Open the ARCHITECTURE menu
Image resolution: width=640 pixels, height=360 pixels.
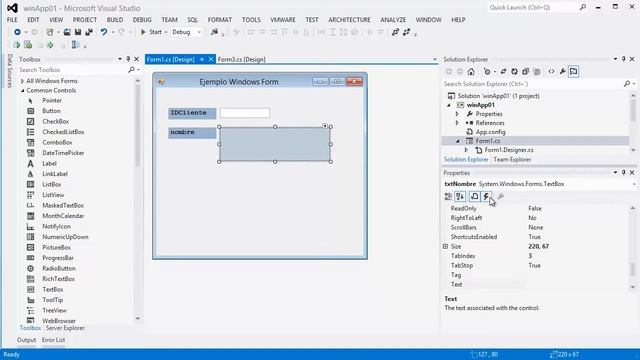[x=349, y=20]
